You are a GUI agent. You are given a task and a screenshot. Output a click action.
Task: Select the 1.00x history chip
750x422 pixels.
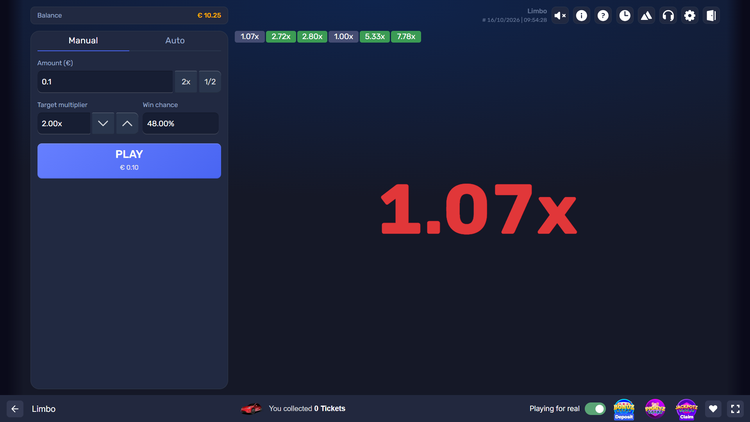coord(343,37)
